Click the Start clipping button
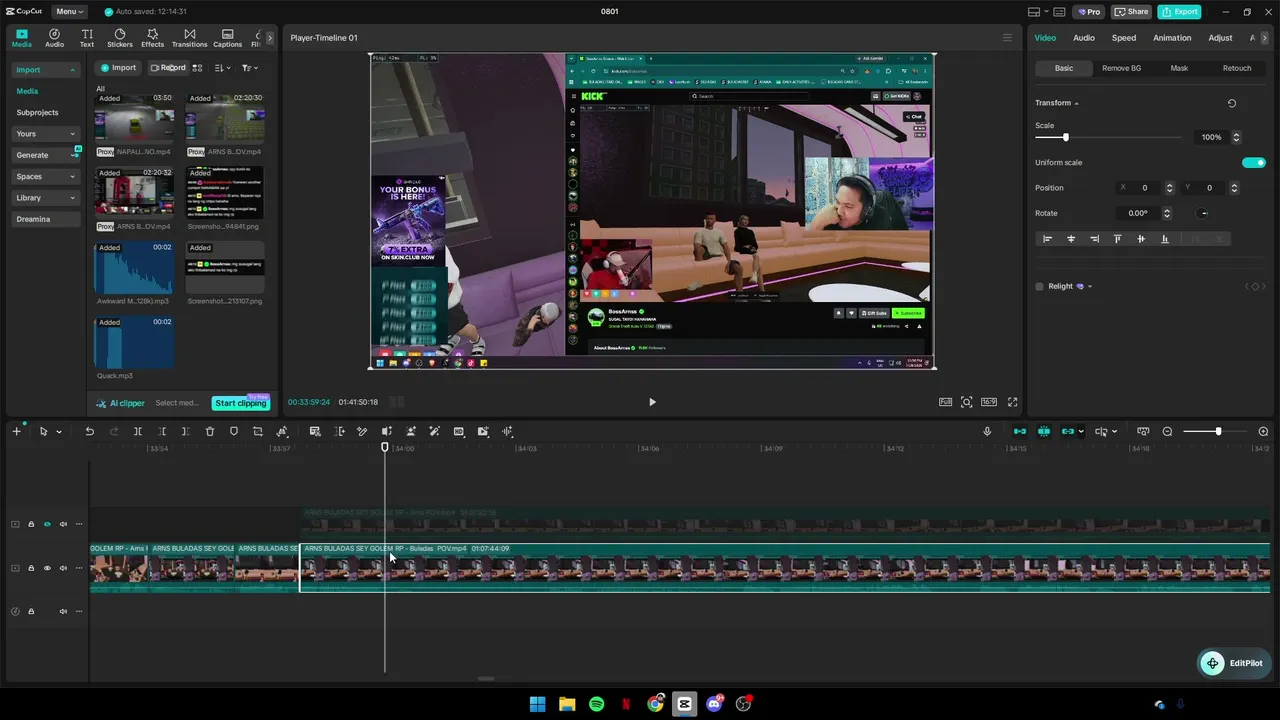Image resolution: width=1280 pixels, height=720 pixels. [241, 403]
